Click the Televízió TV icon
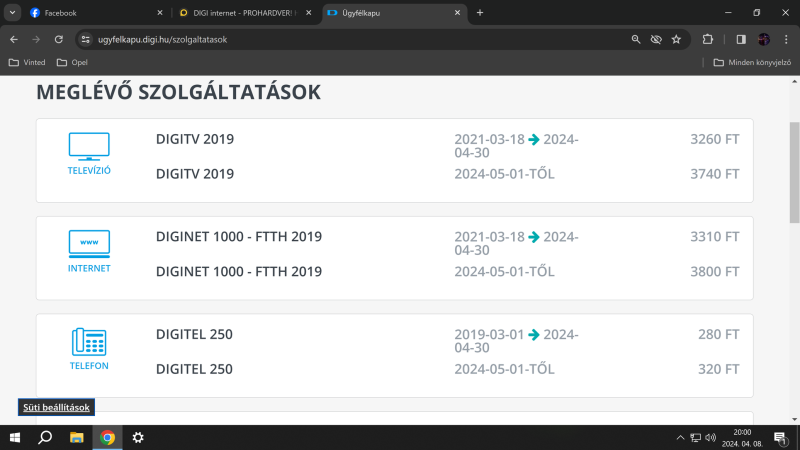Screen dimensions: 800x450 pyautogui.click(x=89, y=146)
